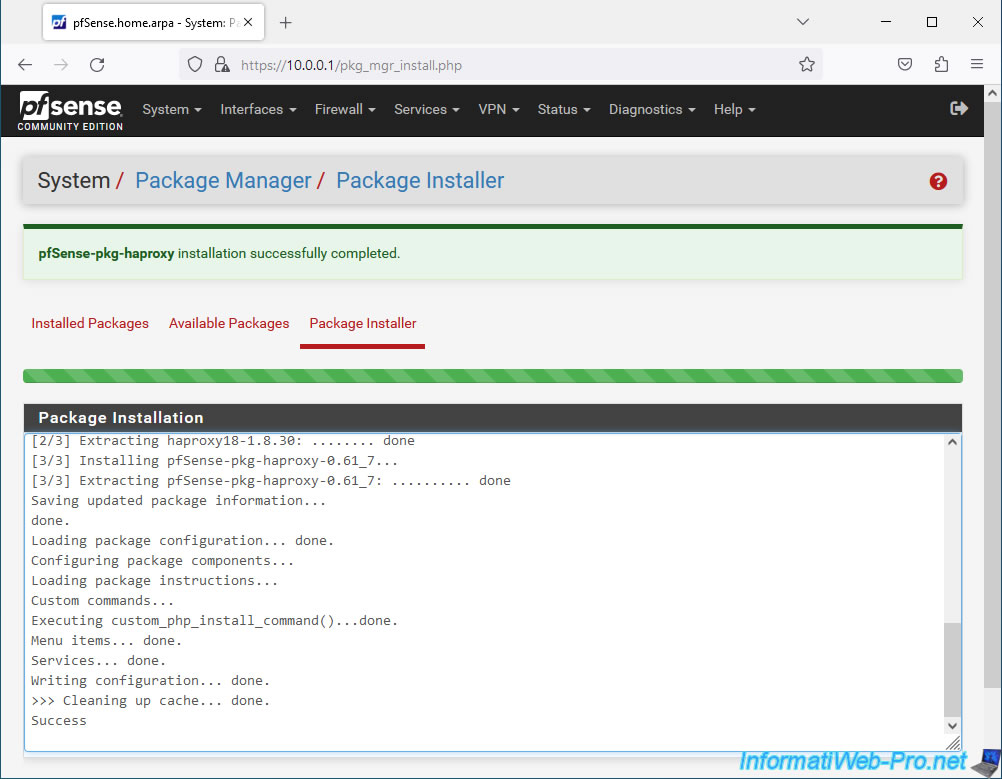Expand the Services menu

pyautogui.click(x=427, y=109)
